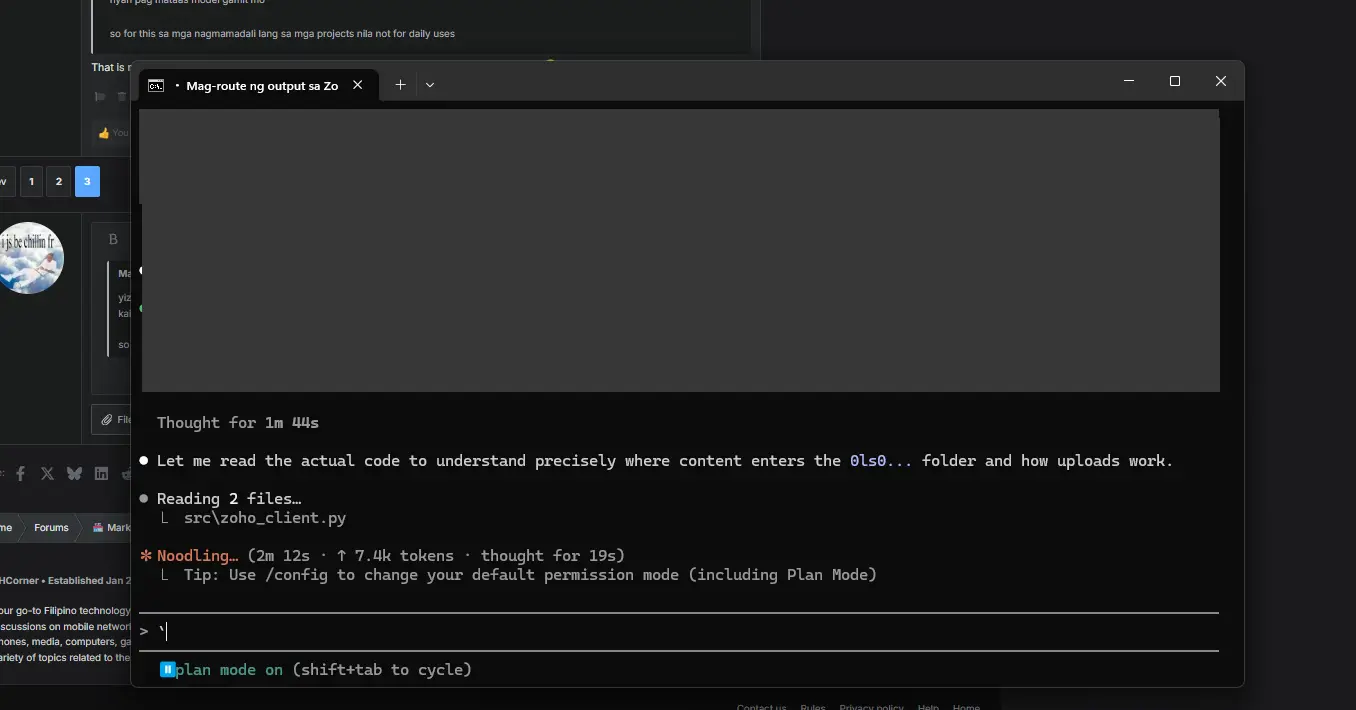Click the terminal icon on the Mag-route tab
This screenshot has width=1356, height=710.
156,86
